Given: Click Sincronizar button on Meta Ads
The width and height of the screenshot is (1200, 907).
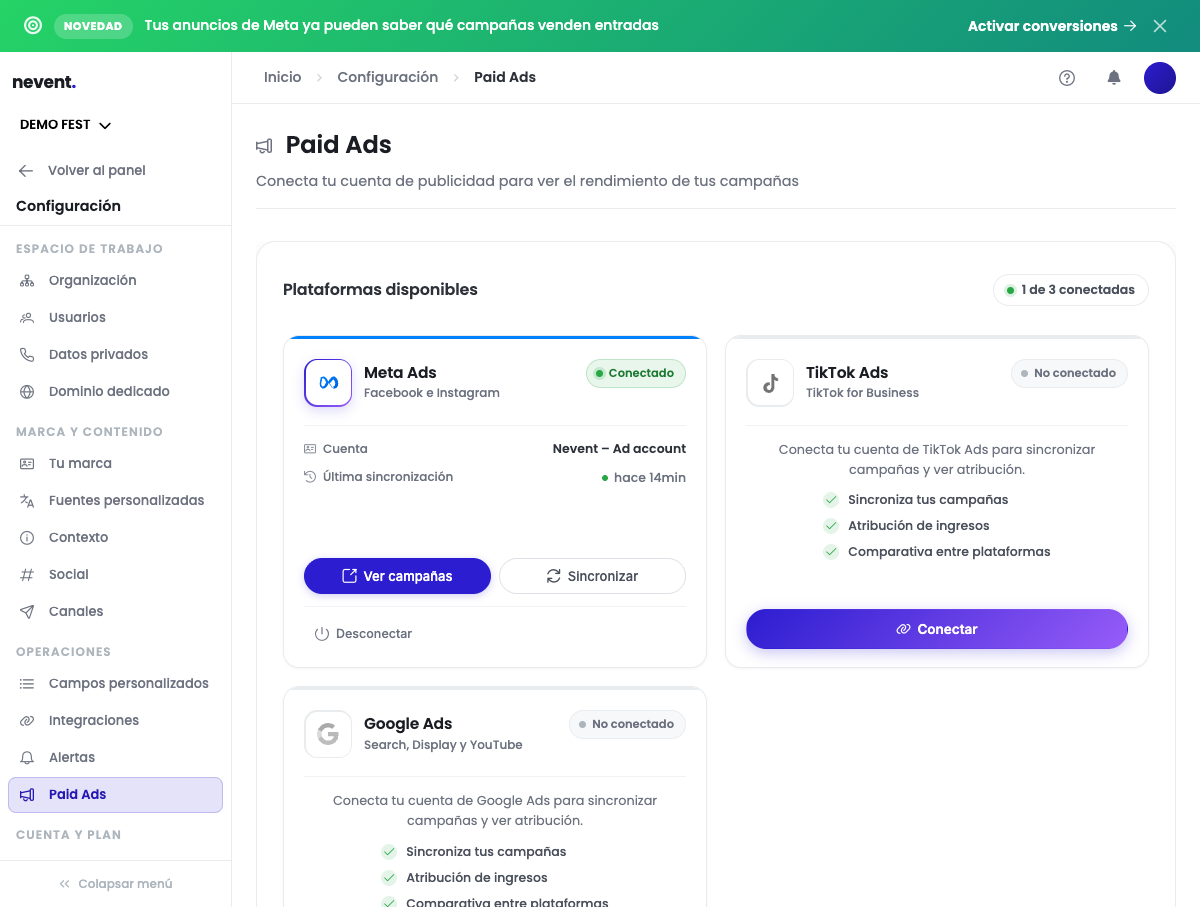Looking at the screenshot, I should 592,576.
